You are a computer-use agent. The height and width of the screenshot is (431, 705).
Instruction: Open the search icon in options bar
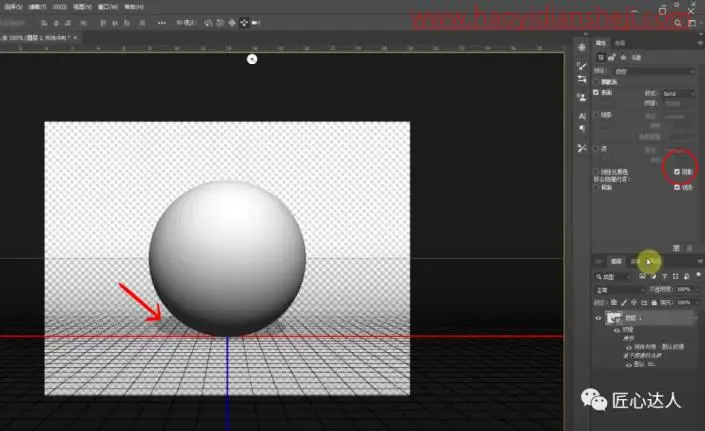pos(678,23)
